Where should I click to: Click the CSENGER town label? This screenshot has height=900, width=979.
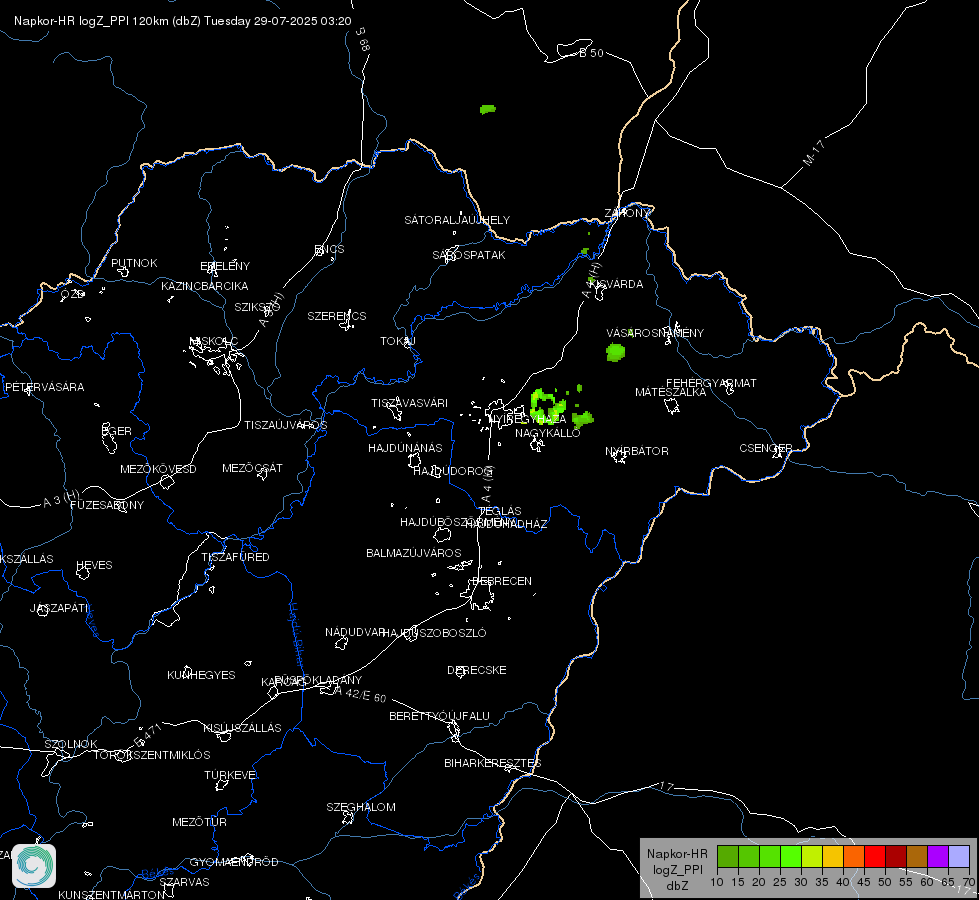pos(766,448)
